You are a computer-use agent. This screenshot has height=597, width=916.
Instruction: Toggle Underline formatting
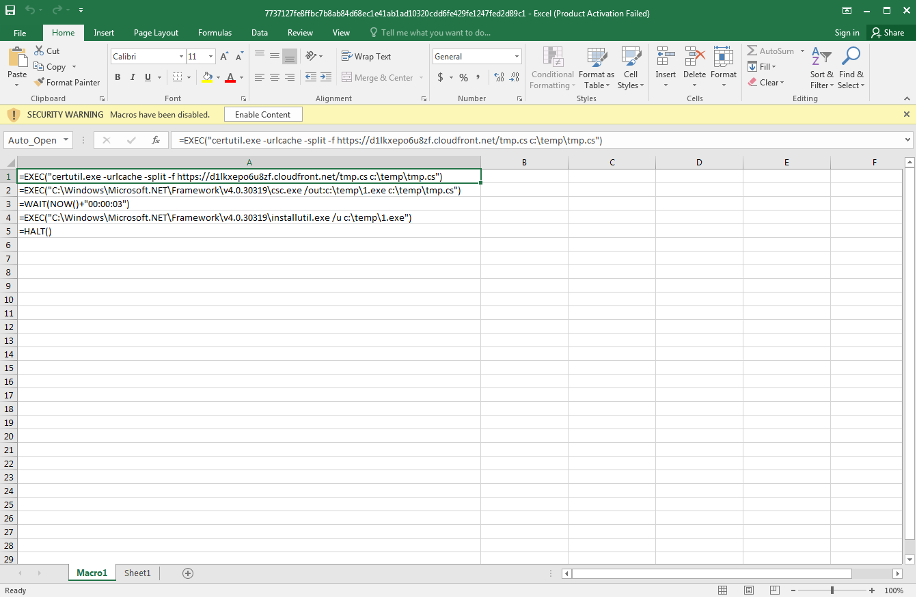coord(148,77)
